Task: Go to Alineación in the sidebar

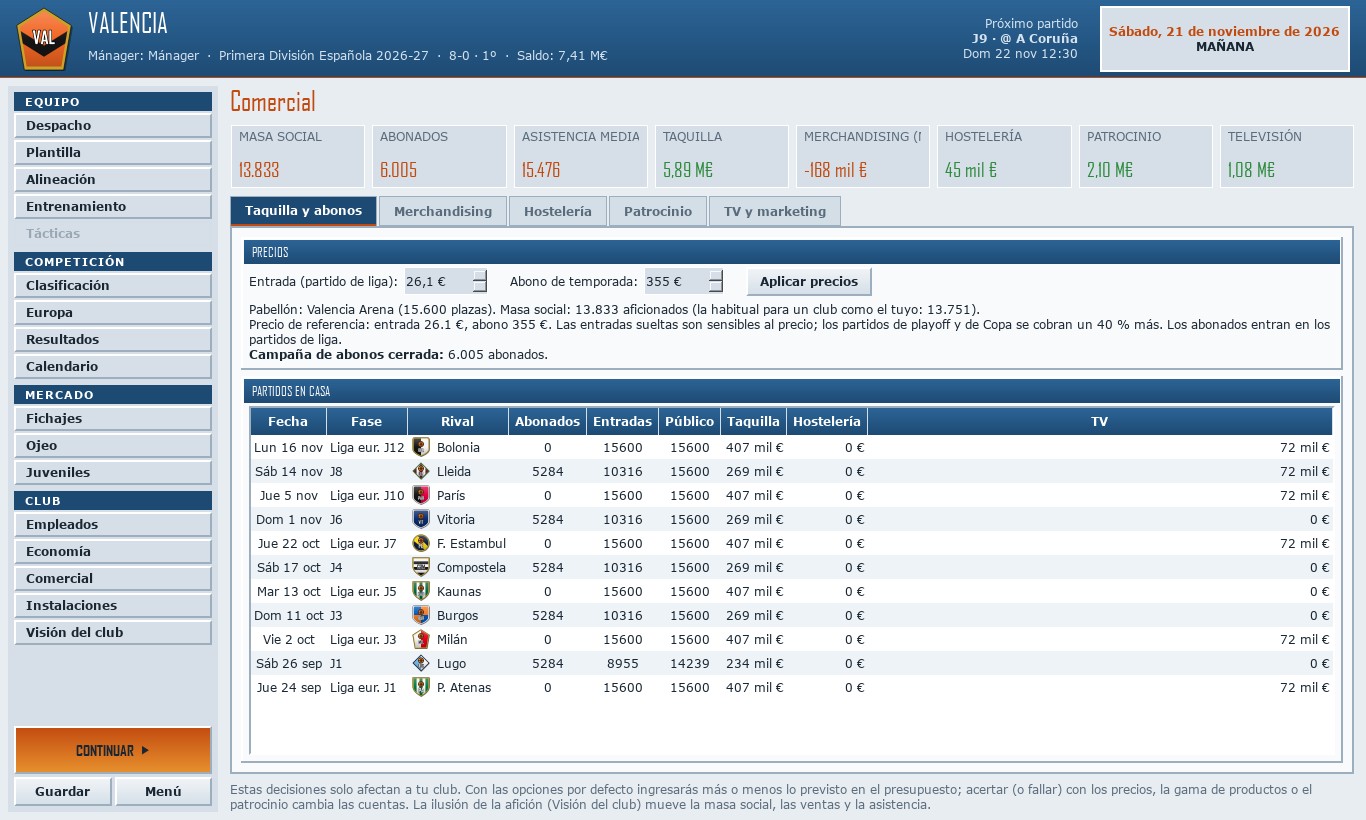Action: [x=113, y=180]
